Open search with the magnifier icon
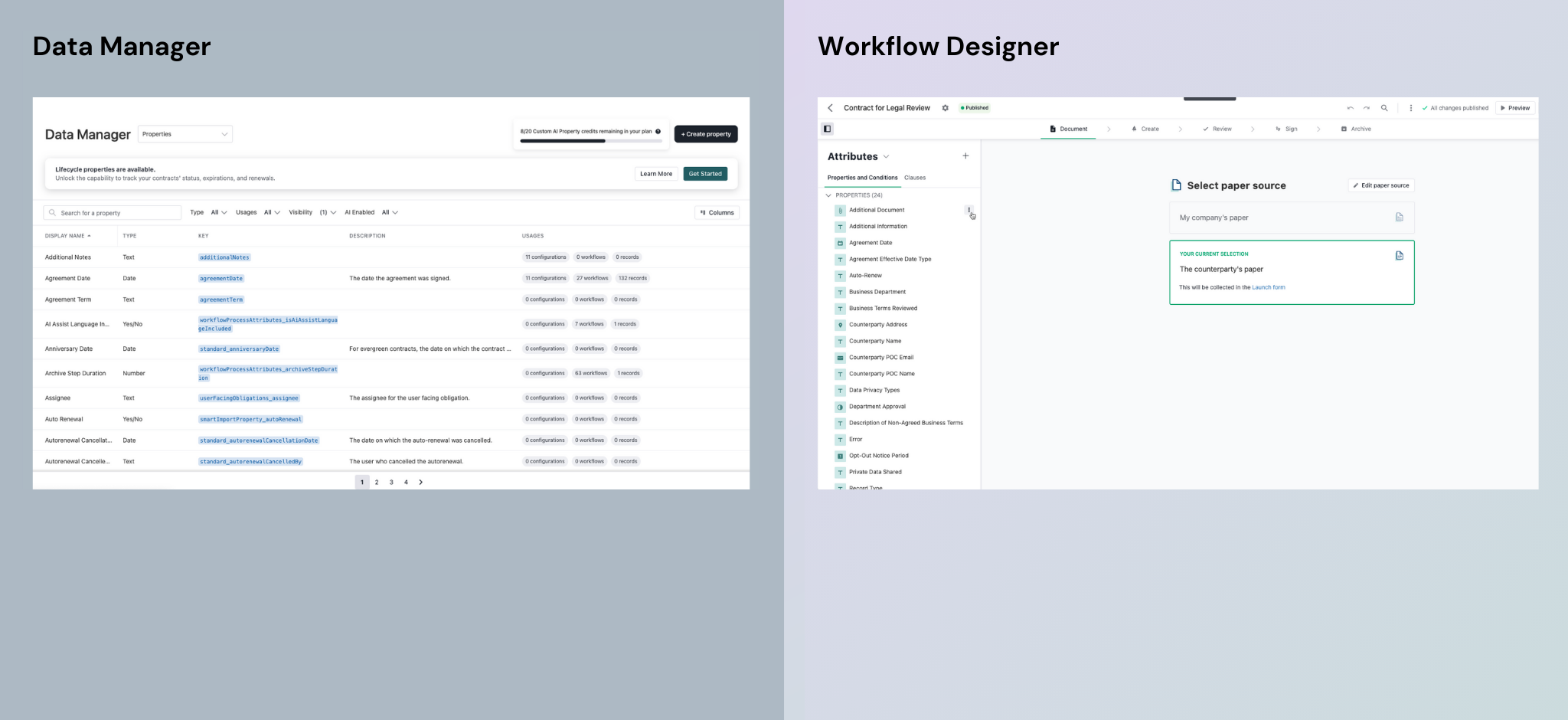This screenshot has height=720, width=1568. [x=1384, y=108]
